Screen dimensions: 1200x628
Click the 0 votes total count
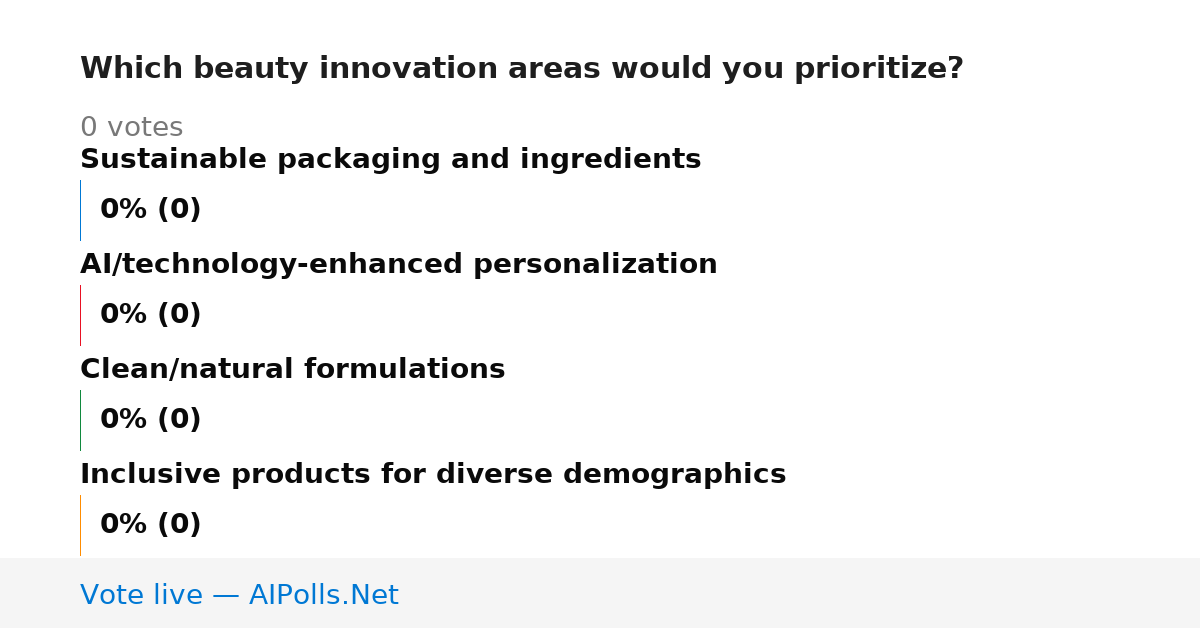[x=131, y=128]
